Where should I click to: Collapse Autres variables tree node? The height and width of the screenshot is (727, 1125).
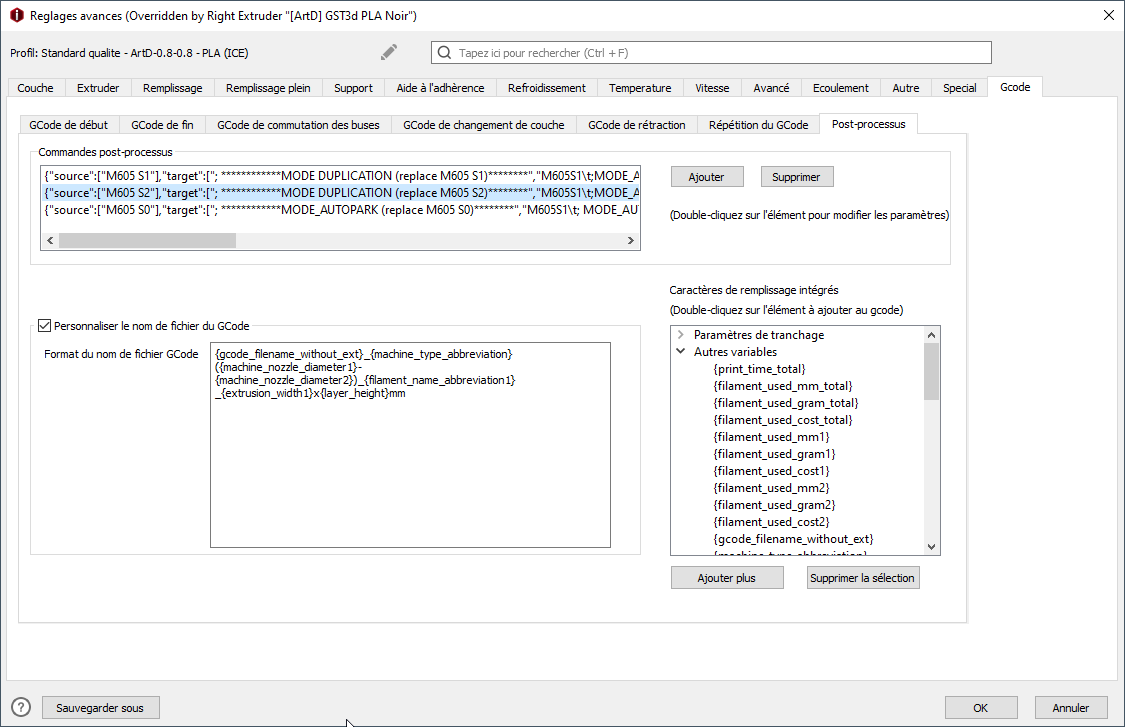681,352
